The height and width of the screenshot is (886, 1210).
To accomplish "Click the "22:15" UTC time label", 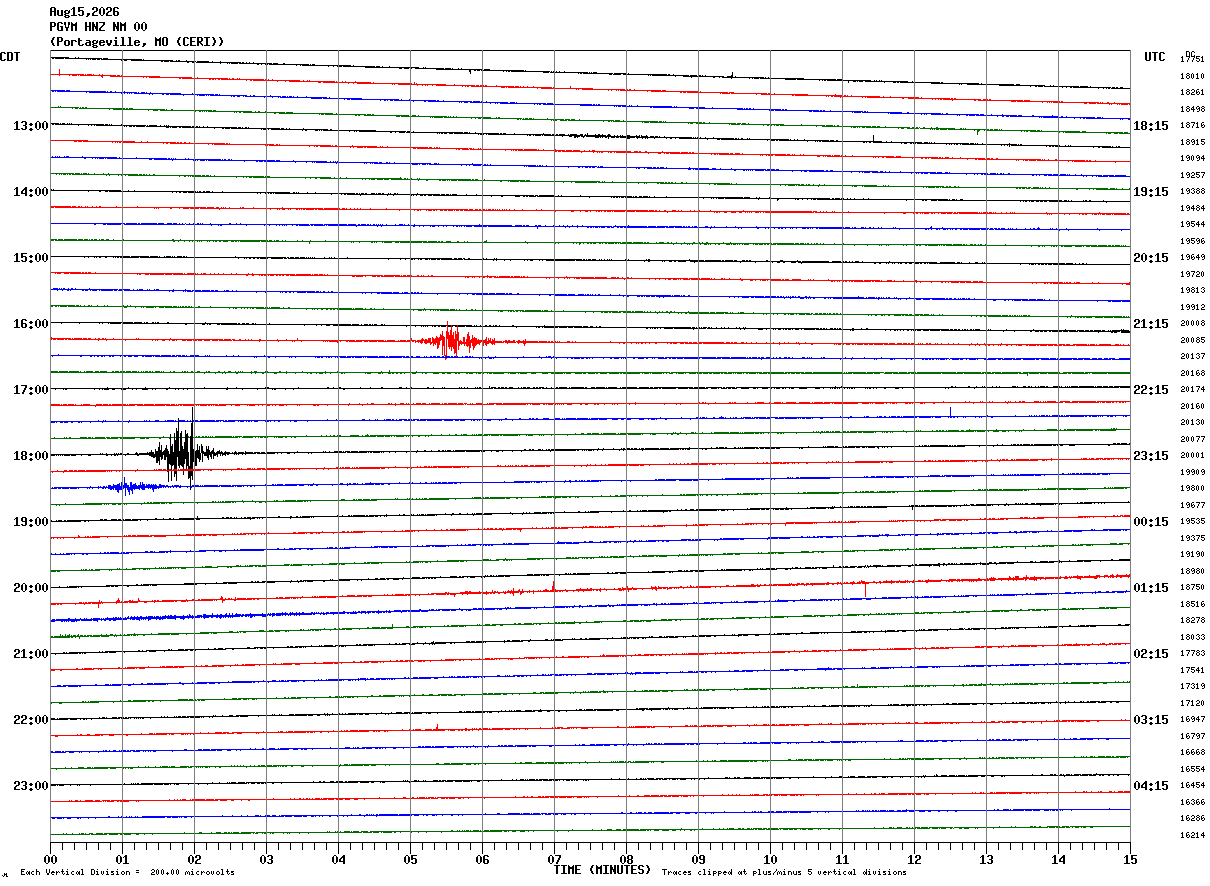I will click(1151, 390).
